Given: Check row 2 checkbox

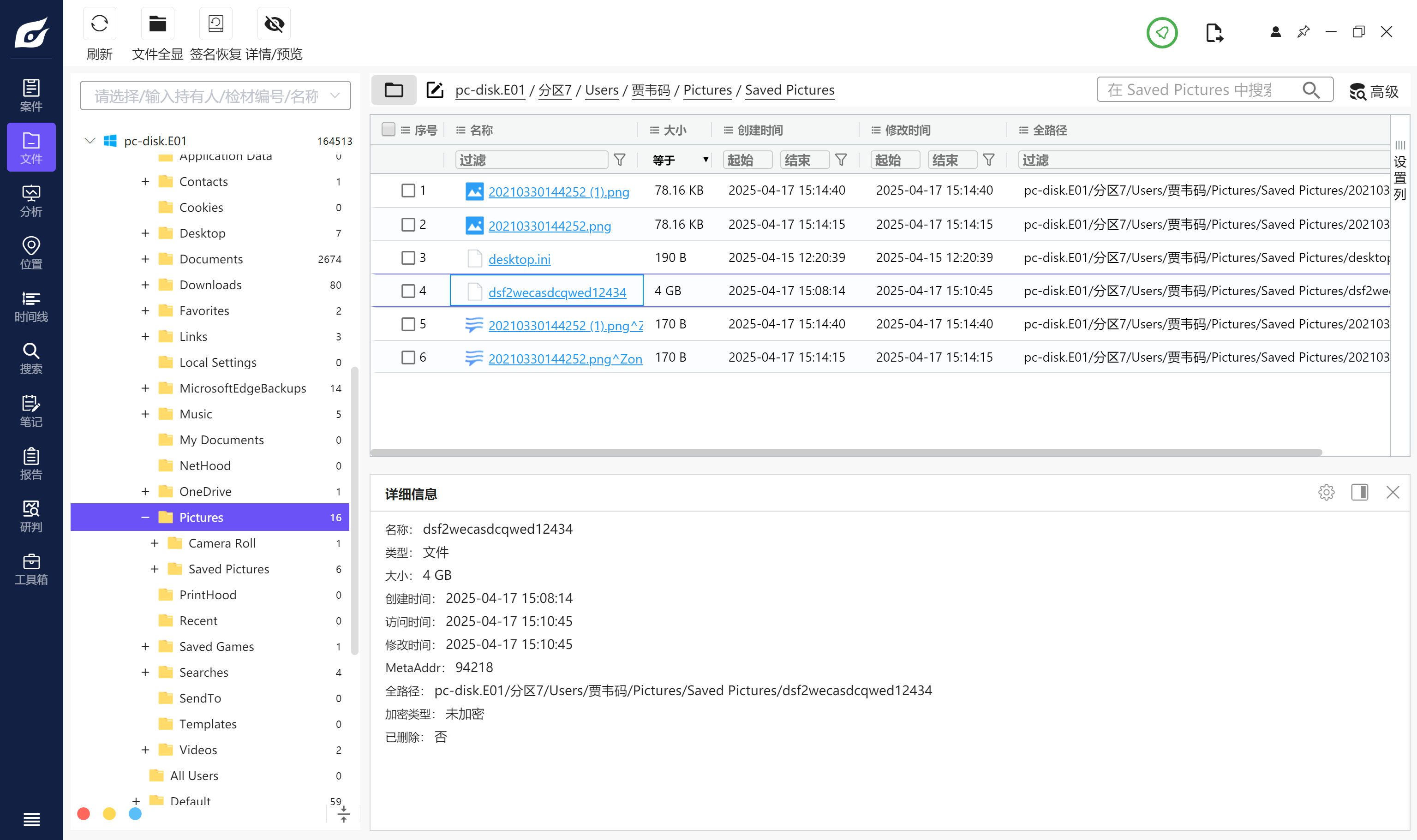Looking at the screenshot, I should click(407, 224).
